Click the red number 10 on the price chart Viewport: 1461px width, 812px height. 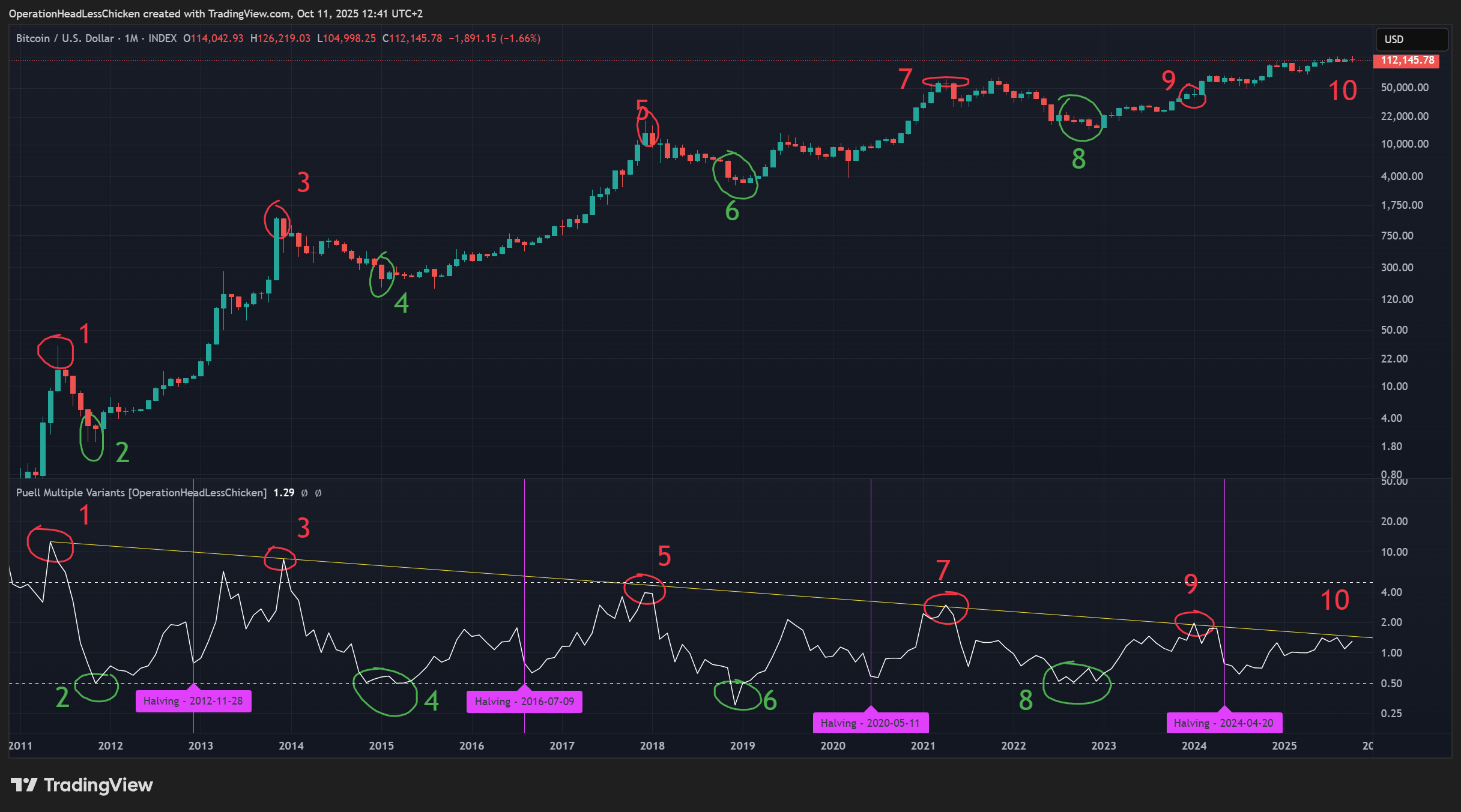(x=1342, y=91)
